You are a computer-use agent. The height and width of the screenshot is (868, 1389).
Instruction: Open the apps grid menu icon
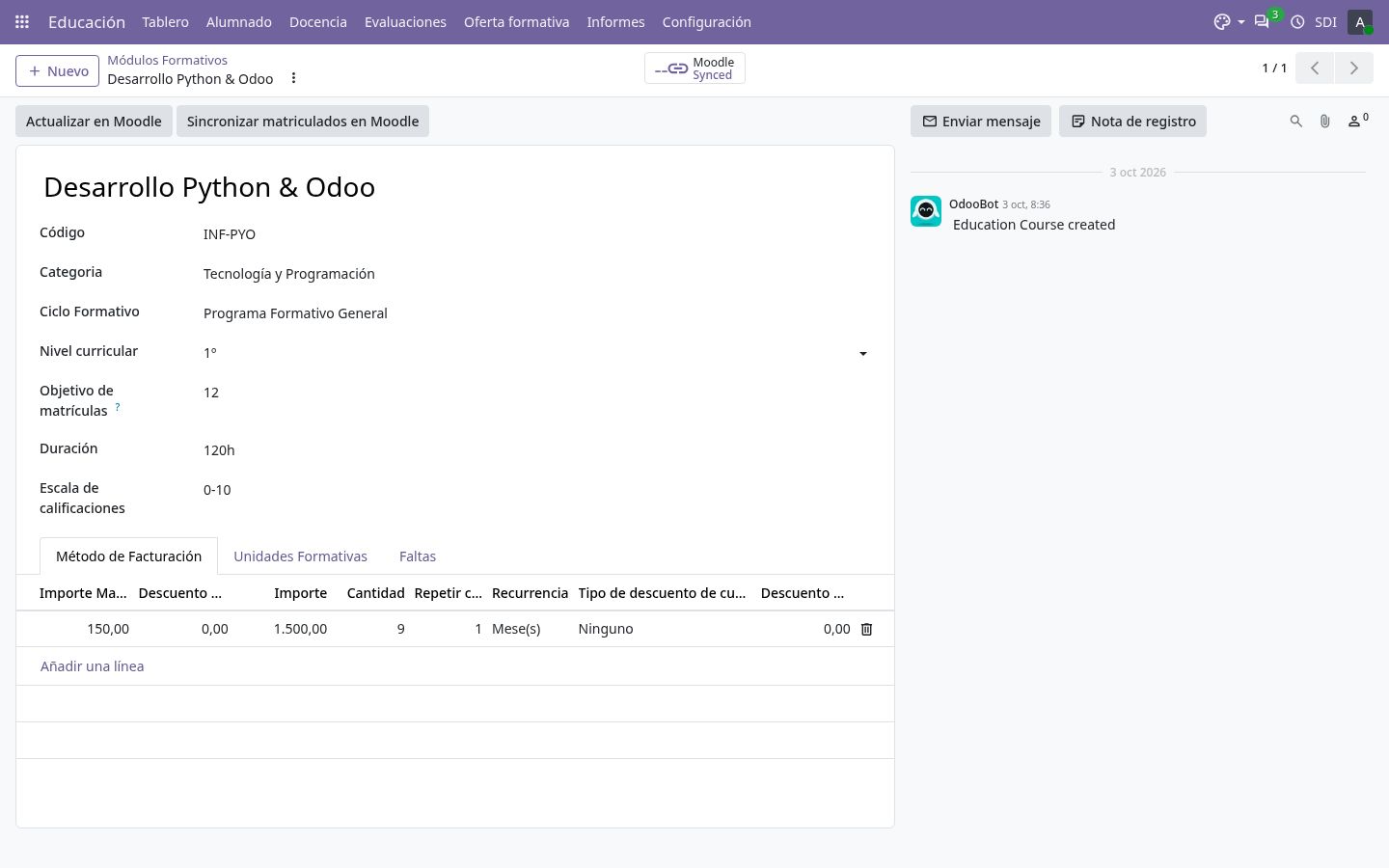click(22, 21)
